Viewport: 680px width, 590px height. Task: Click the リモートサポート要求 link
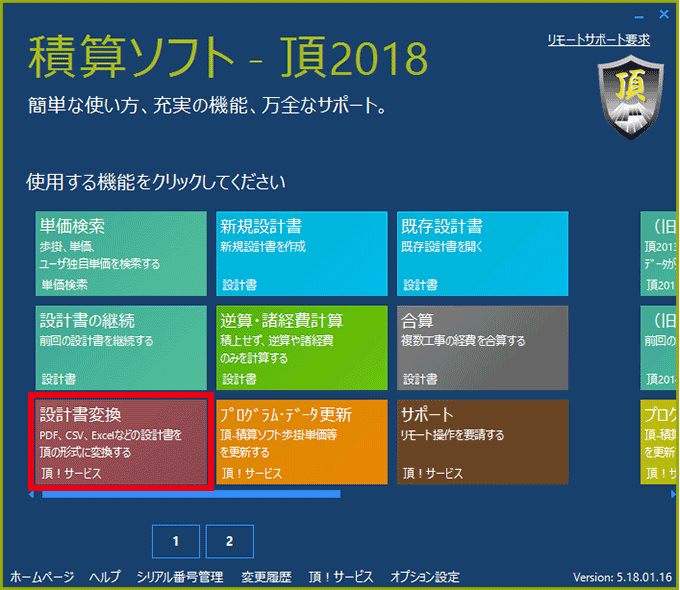click(x=598, y=40)
